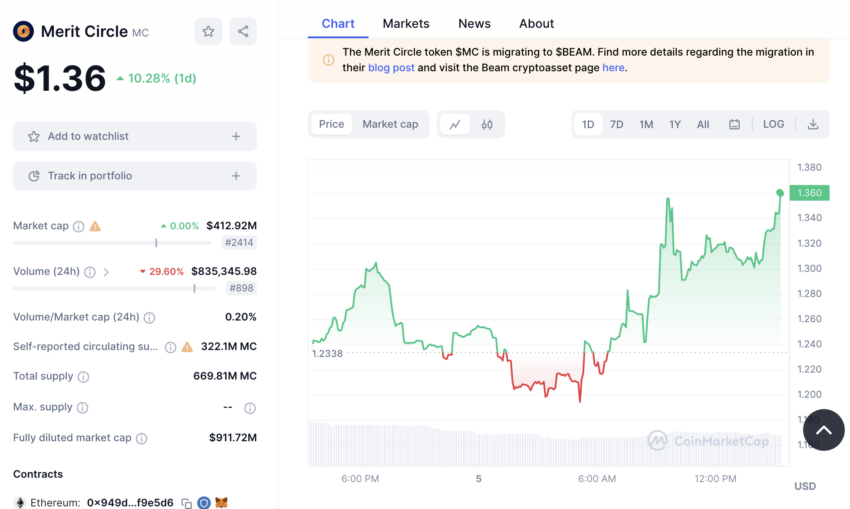Click the Track in portfolio button
Image resolution: width=850 pixels, height=509 pixels.
(x=135, y=176)
